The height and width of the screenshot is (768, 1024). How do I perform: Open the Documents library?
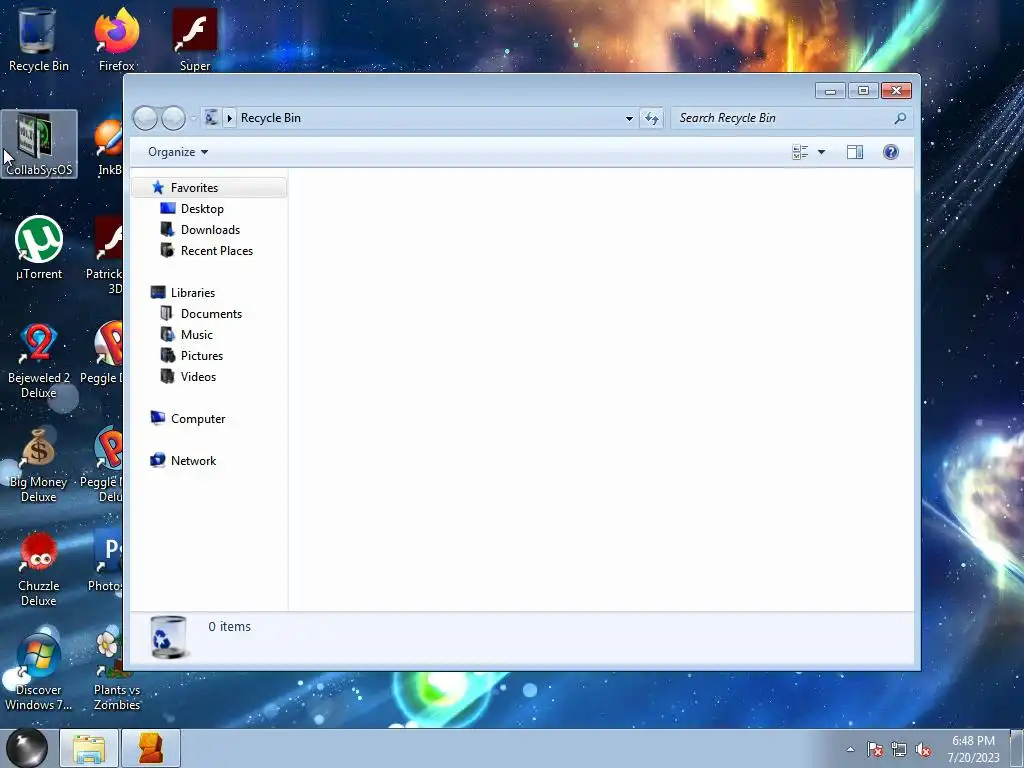click(211, 313)
